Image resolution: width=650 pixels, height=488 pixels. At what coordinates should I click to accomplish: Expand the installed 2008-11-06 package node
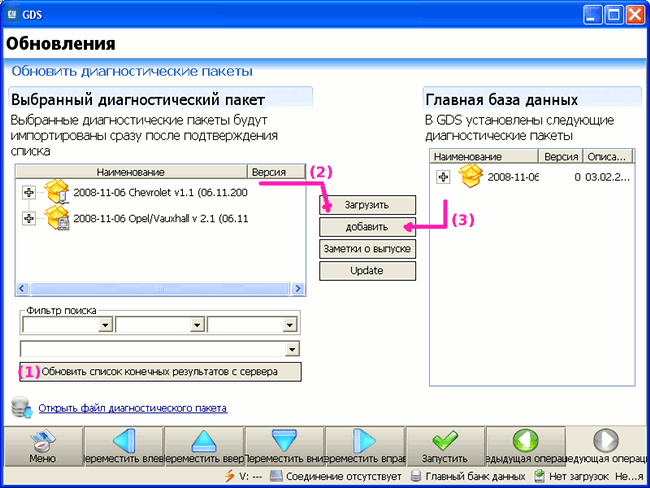coord(443,177)
